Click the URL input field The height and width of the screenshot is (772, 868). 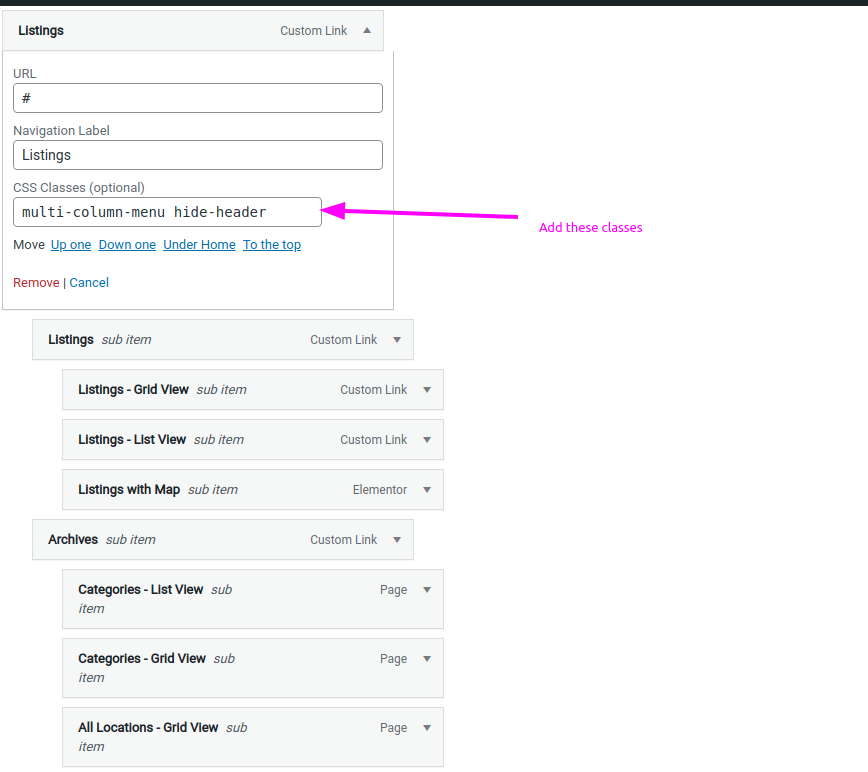point(198,98)
